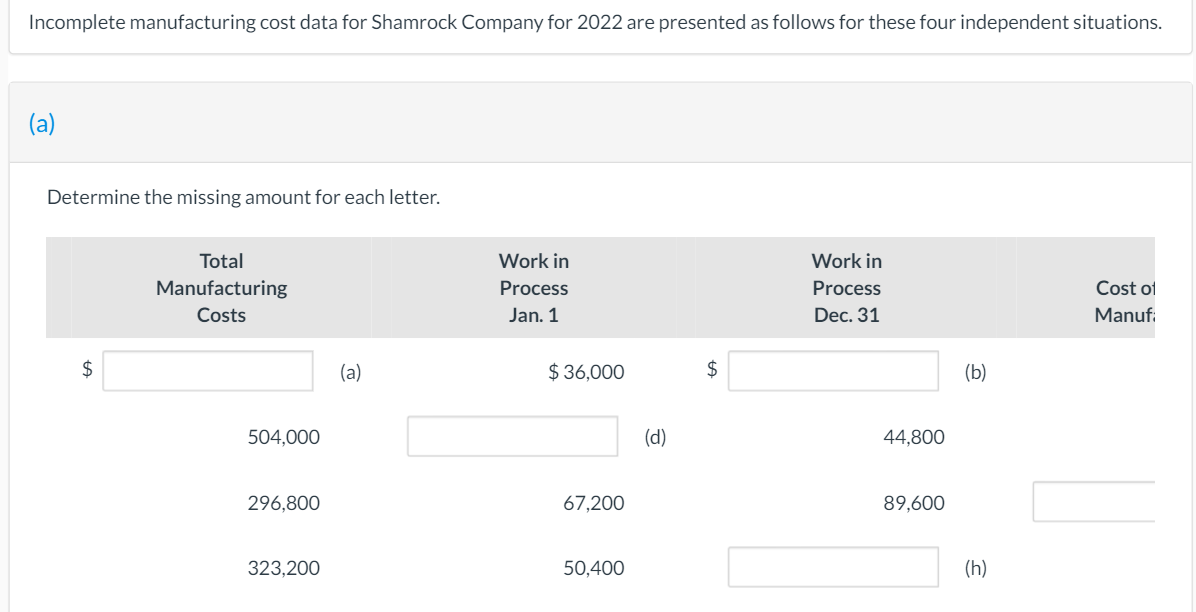Select the dollar sign next to the (a) field
Screen dimensions: 1196x612
(87, 371)
